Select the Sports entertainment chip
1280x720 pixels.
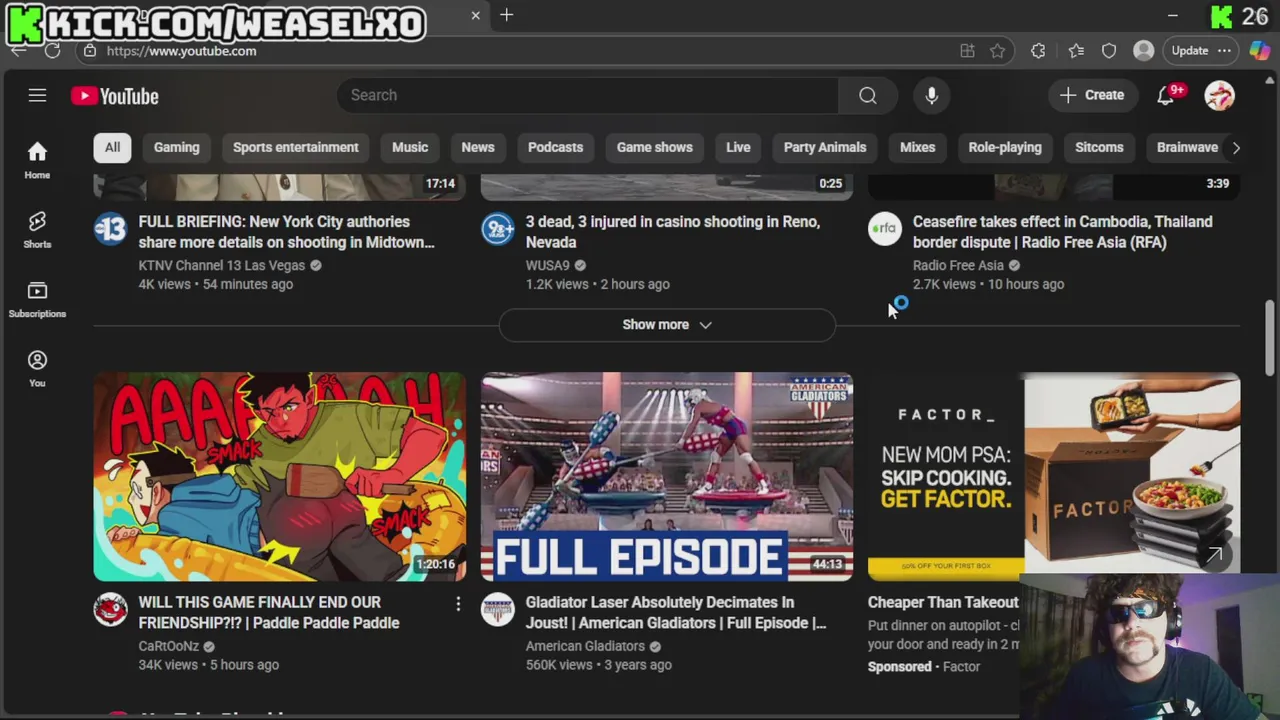[296, 147]
